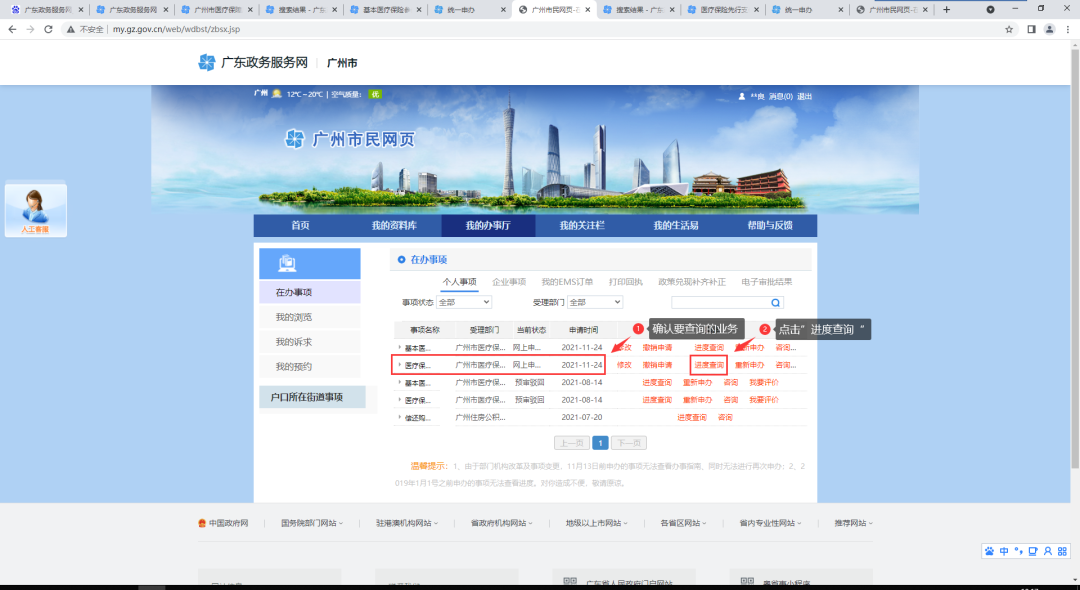
Task: Click into the search text field above the table
Action: pyautogui.click(x=719, y=302)
